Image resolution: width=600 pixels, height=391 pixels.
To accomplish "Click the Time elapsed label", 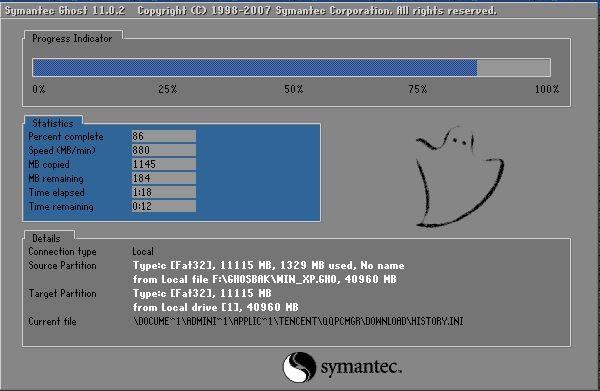I will pyautogui.click(x=56, y=192).
